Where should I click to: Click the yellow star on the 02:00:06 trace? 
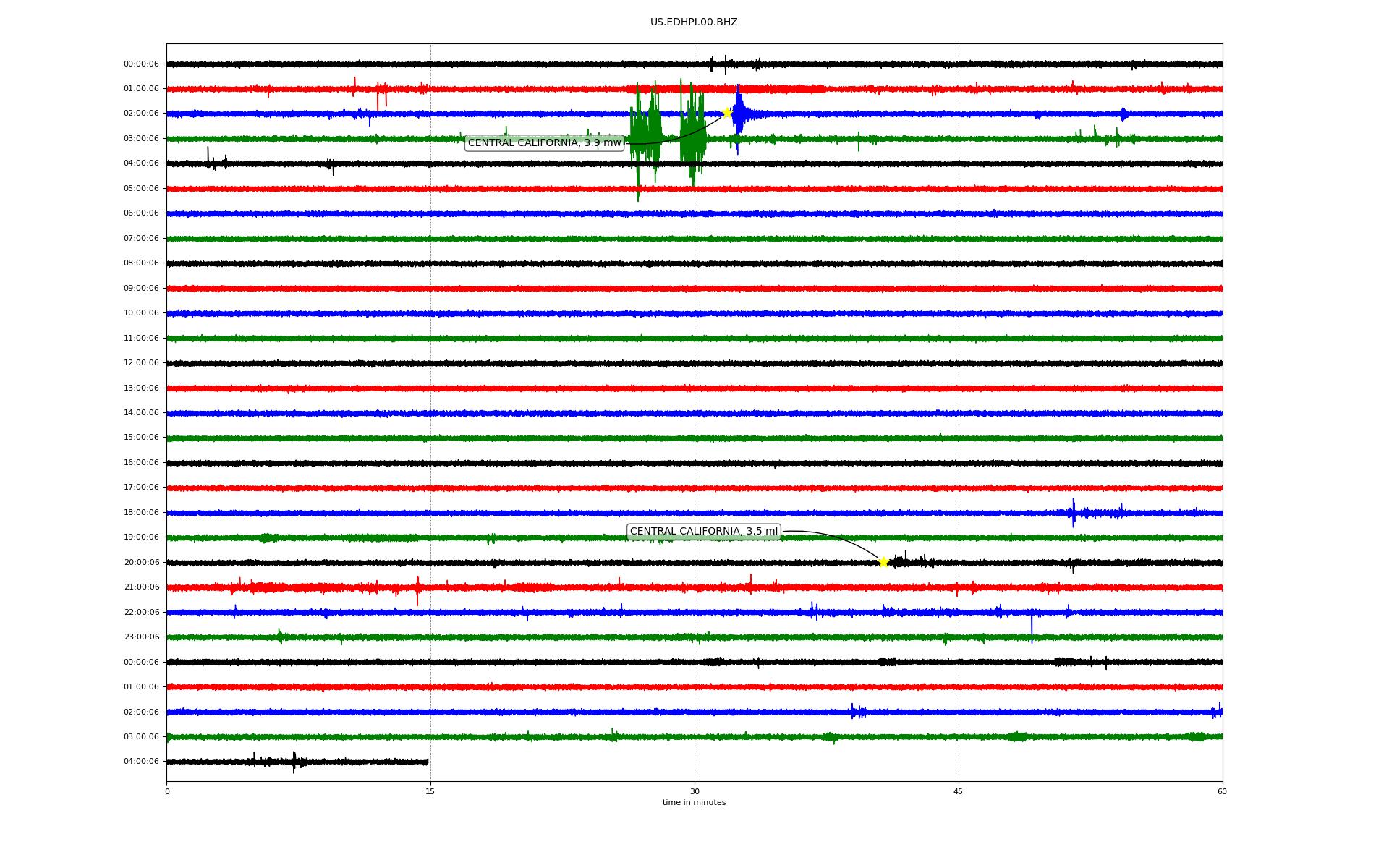click(727, 113)
